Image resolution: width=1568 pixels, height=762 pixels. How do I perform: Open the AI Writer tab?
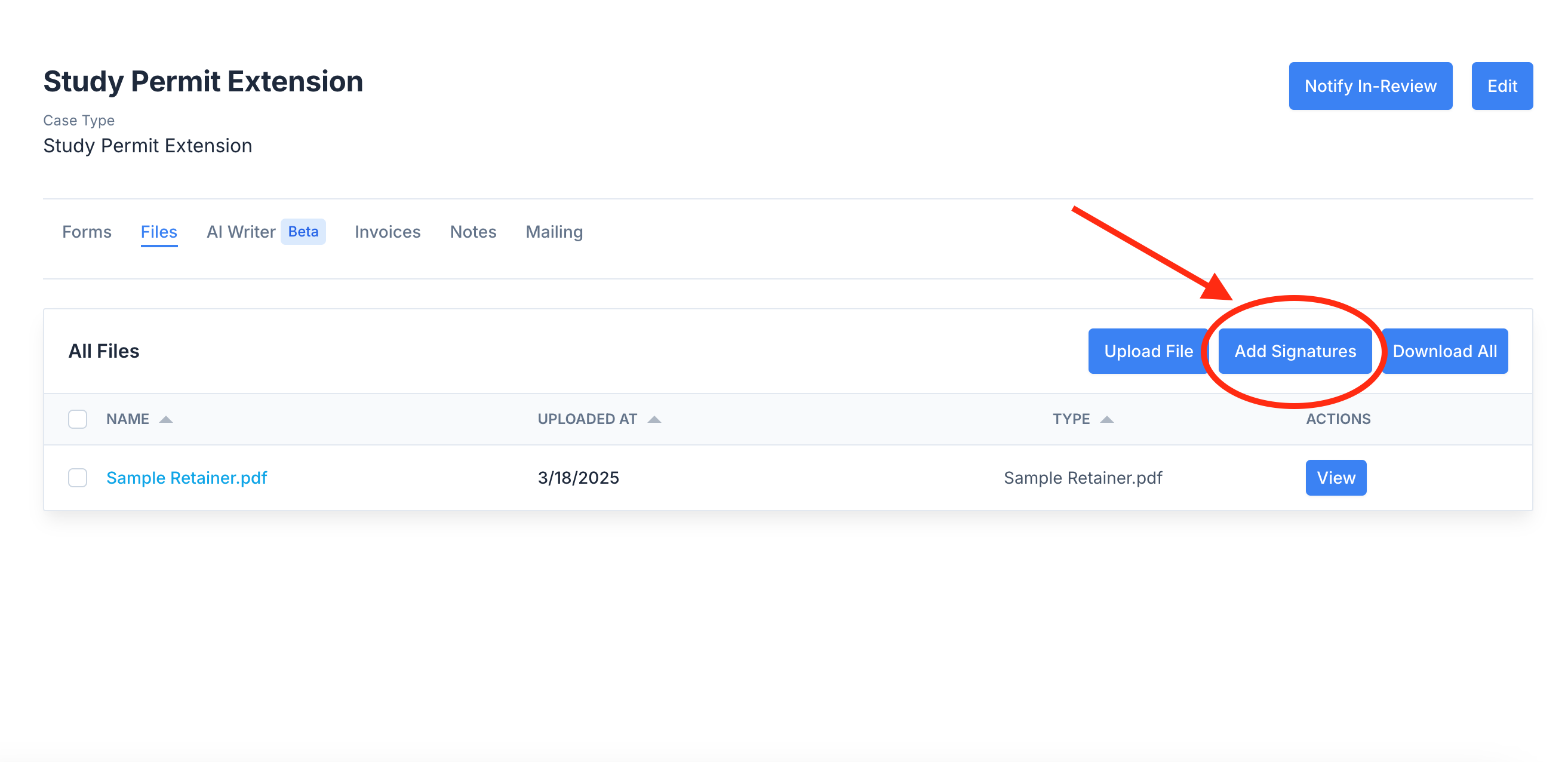(241, 232)
